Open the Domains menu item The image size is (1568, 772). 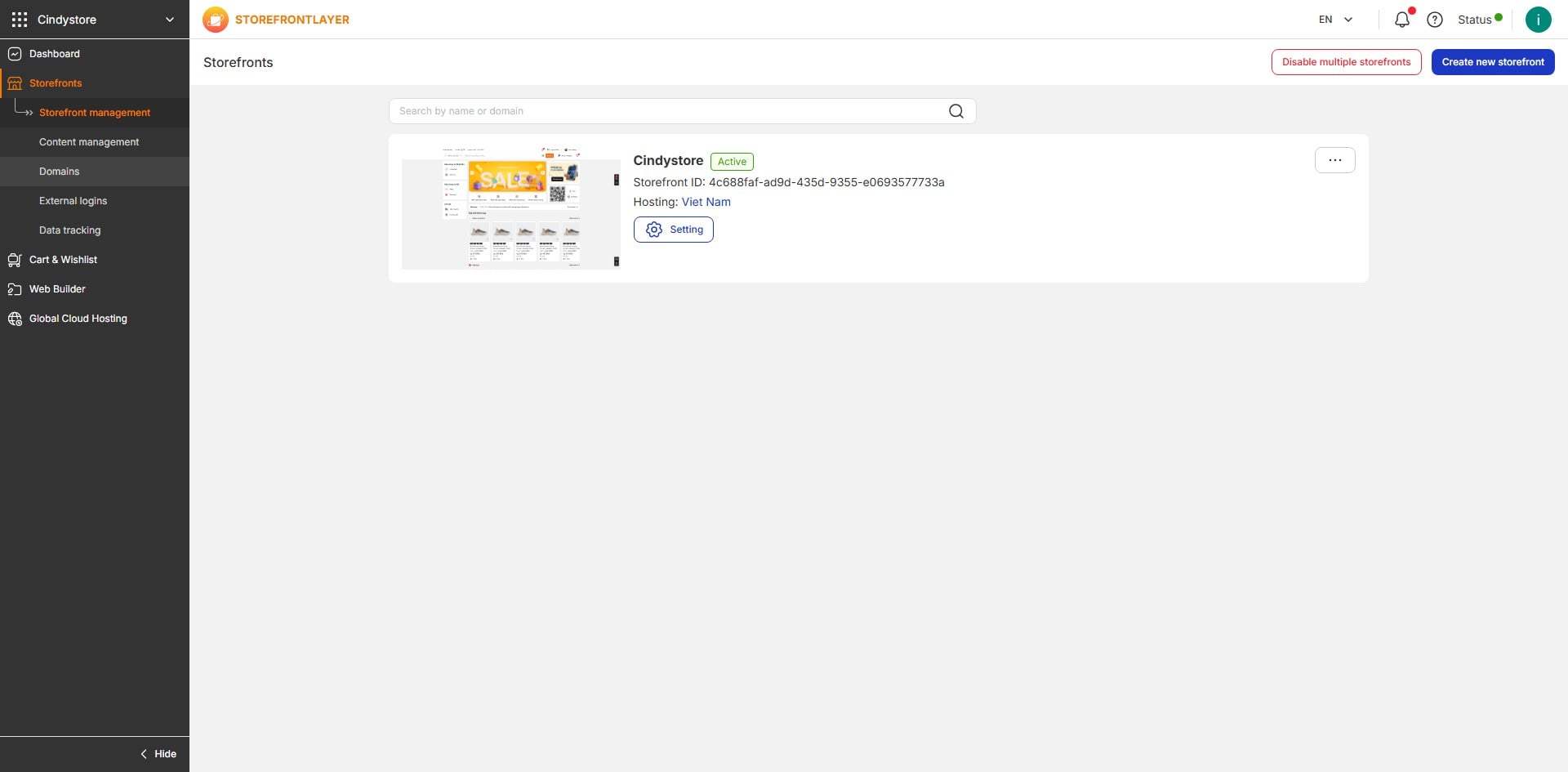click(x=59, y=171)
